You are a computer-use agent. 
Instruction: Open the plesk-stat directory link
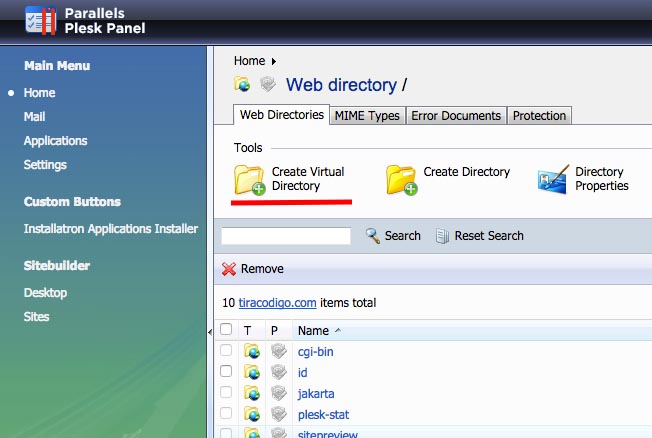pyautogui.click(x=323, y=414)
